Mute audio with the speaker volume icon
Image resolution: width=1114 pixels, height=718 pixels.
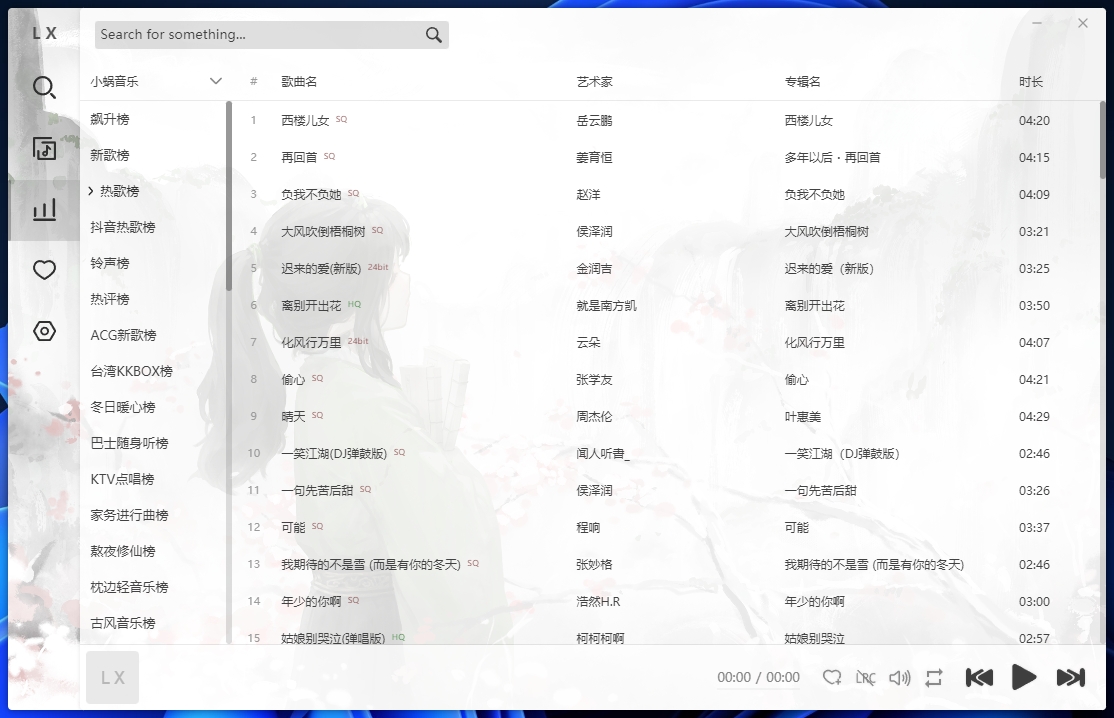coord(899,678)
